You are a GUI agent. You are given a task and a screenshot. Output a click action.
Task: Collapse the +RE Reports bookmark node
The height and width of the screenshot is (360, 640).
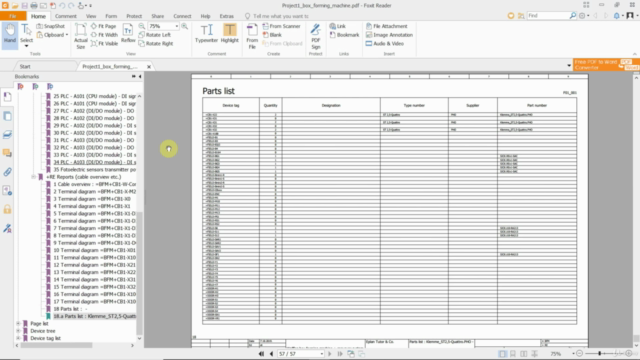click(33, 177)
